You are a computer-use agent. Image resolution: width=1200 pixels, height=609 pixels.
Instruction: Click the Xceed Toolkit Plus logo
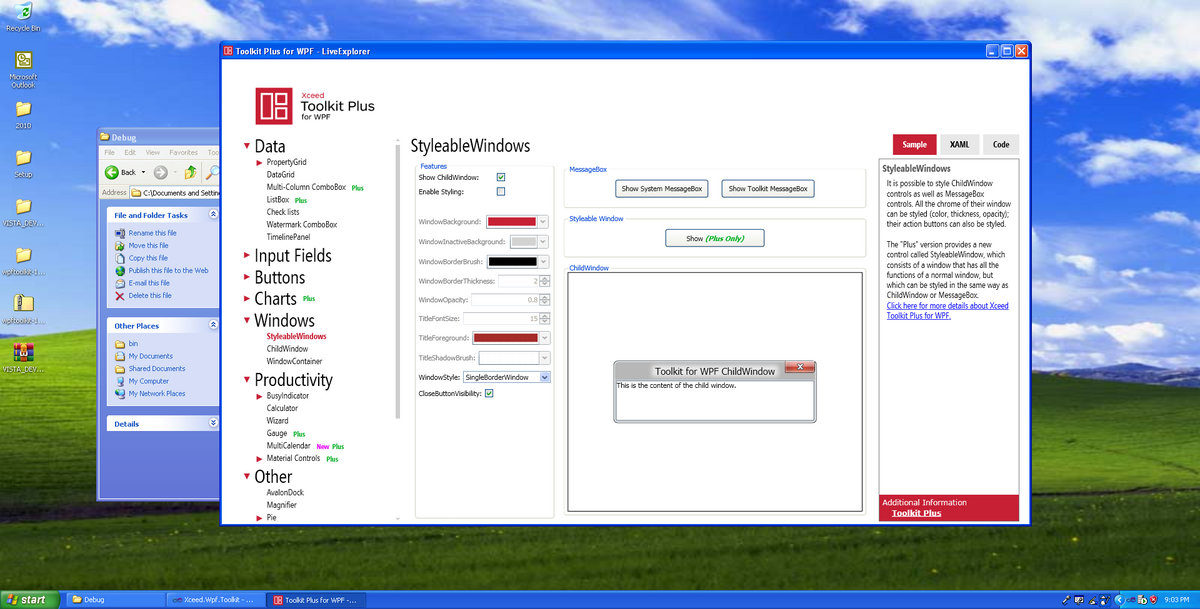coord(273,105)
